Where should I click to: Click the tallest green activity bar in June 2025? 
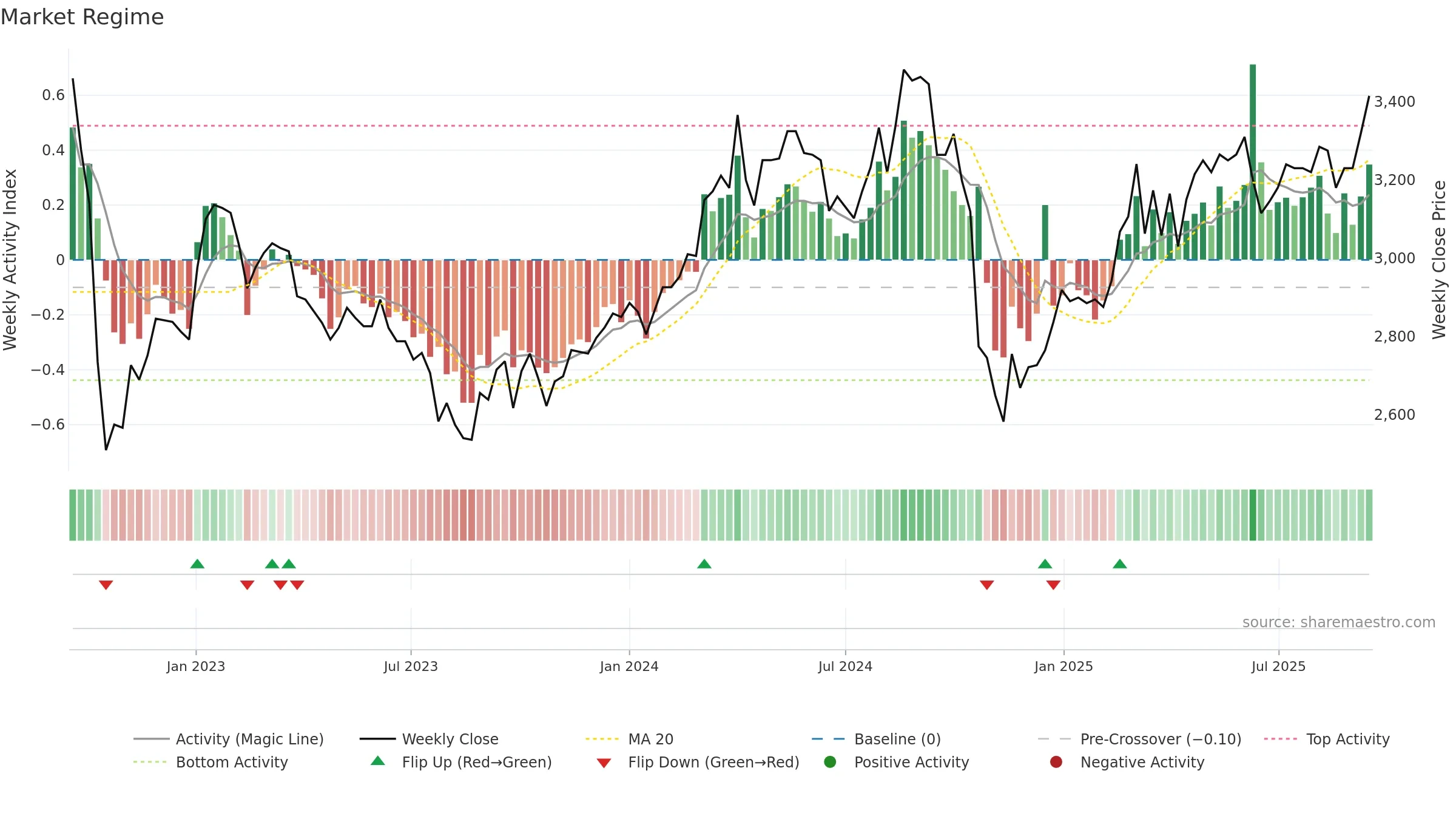coord(1253,162)
